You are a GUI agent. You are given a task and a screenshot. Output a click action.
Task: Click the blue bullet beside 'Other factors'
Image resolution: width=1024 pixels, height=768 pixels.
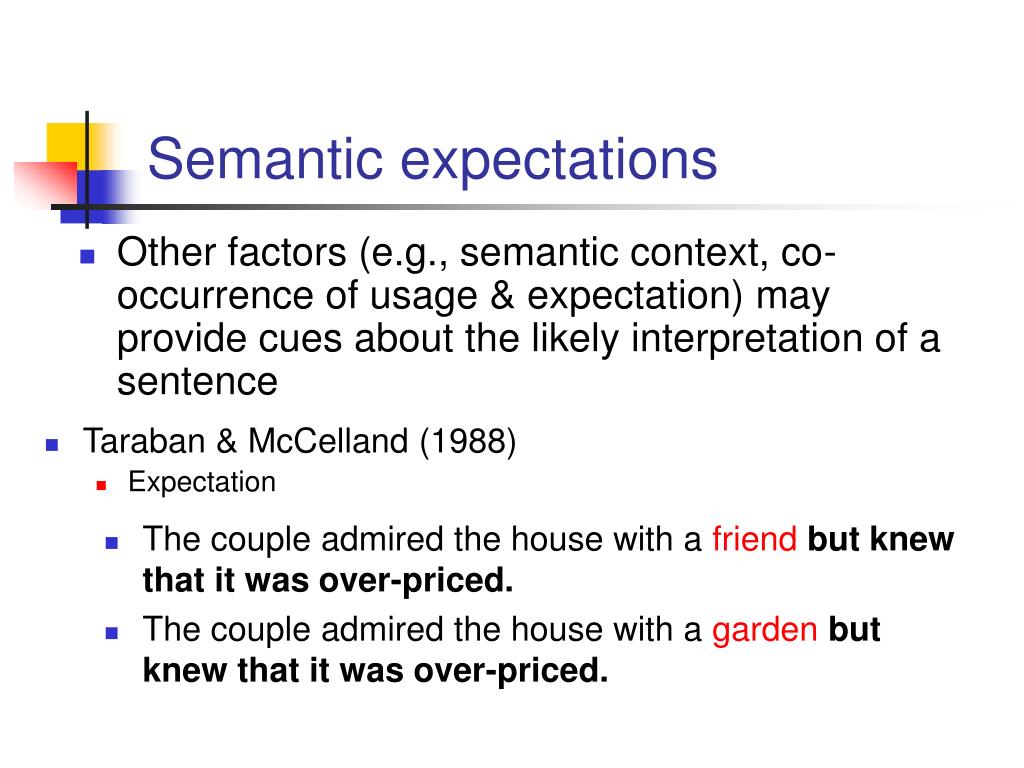point(88,256)
